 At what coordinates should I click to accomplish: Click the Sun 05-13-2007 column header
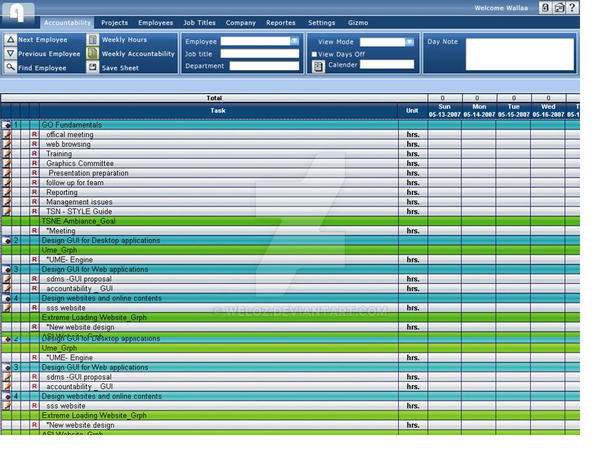point(444,111)
